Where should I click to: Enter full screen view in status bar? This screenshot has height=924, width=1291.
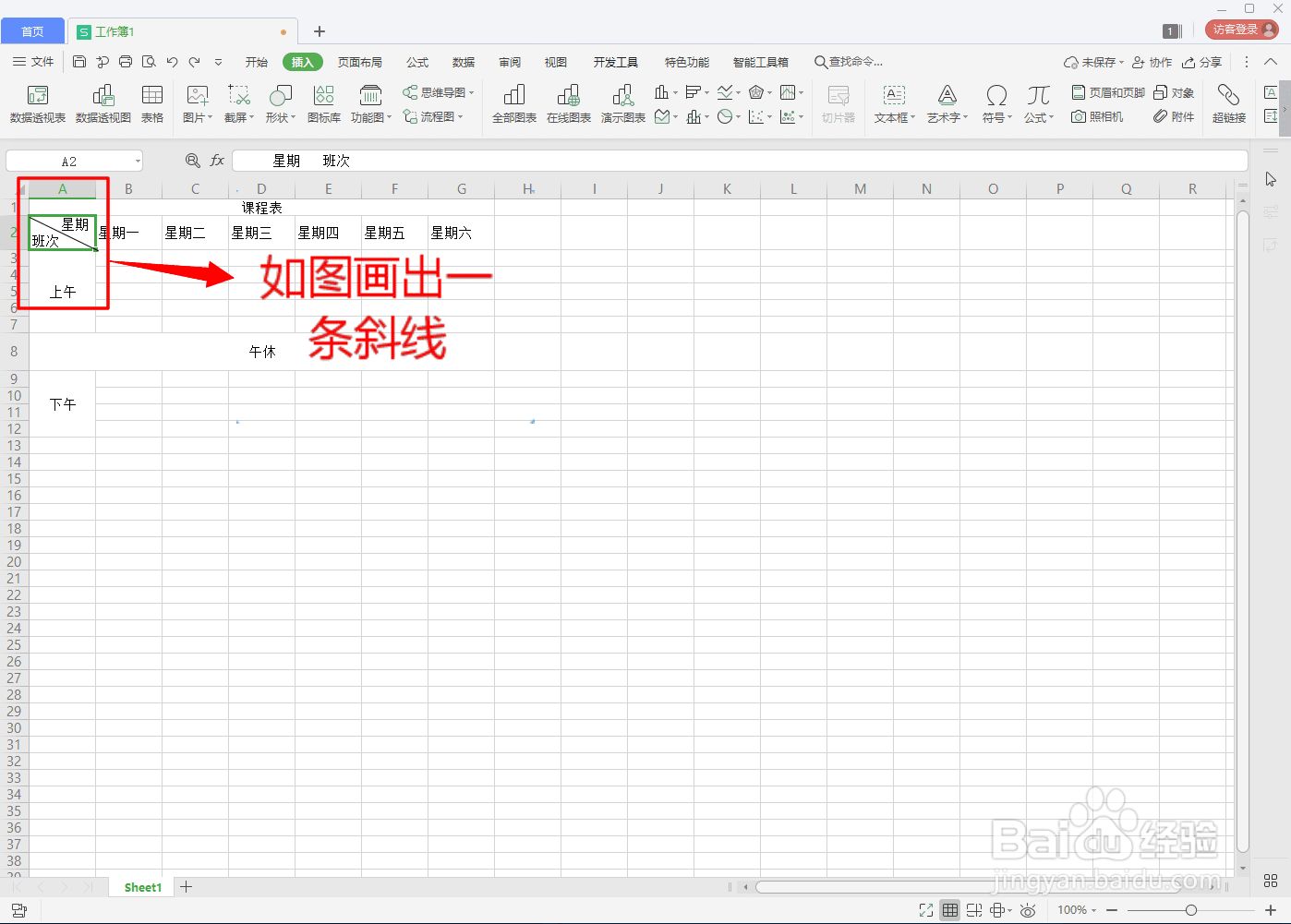926,910
